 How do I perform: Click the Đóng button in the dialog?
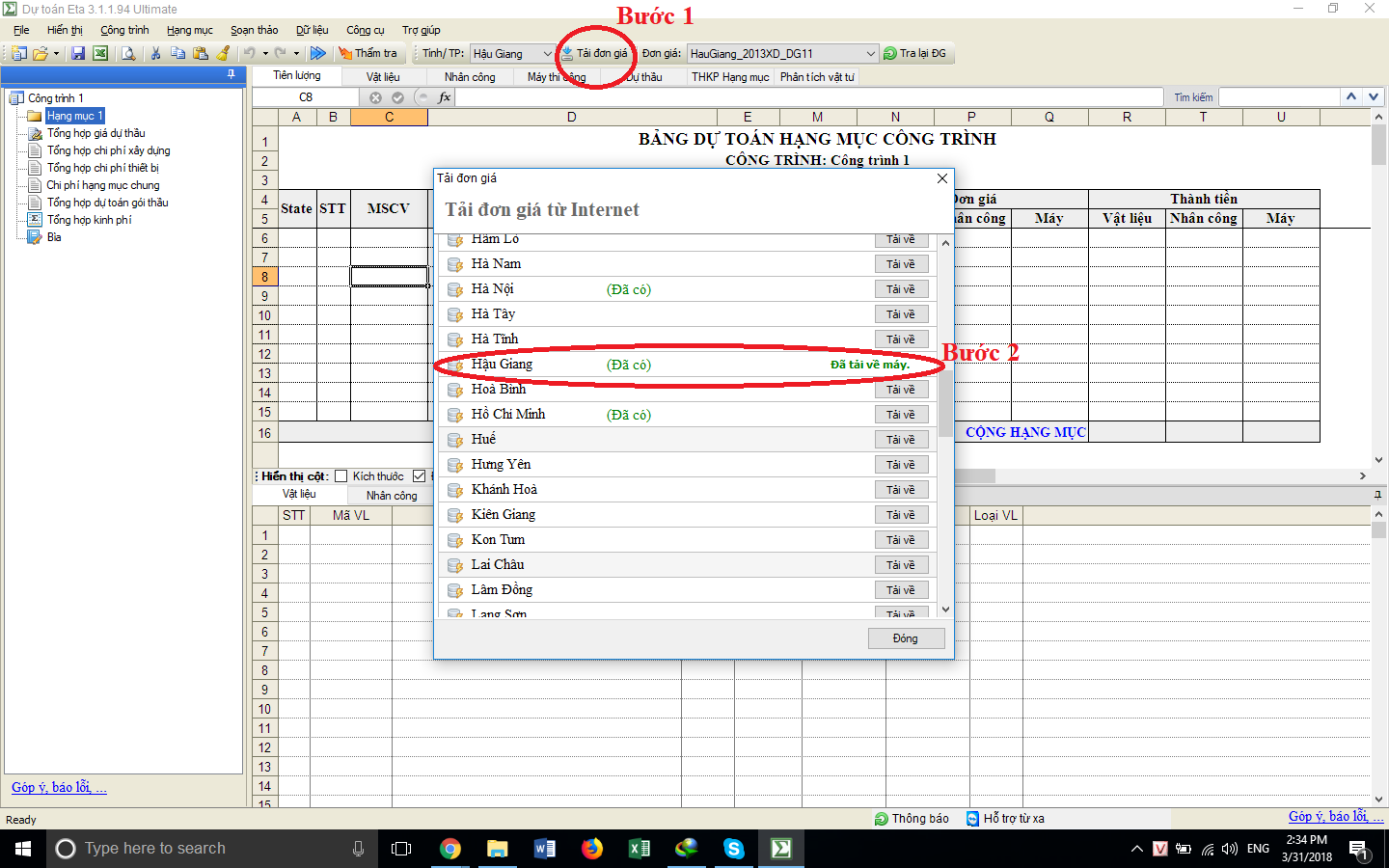[905, 638]
